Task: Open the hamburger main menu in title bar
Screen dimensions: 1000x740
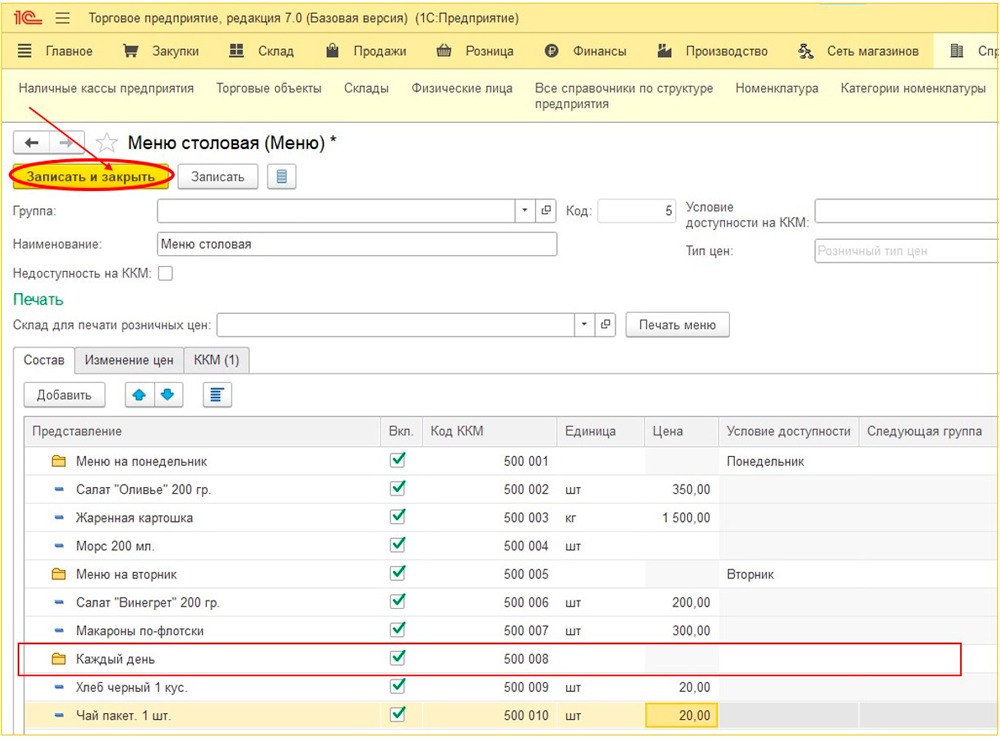Action: 62,18
